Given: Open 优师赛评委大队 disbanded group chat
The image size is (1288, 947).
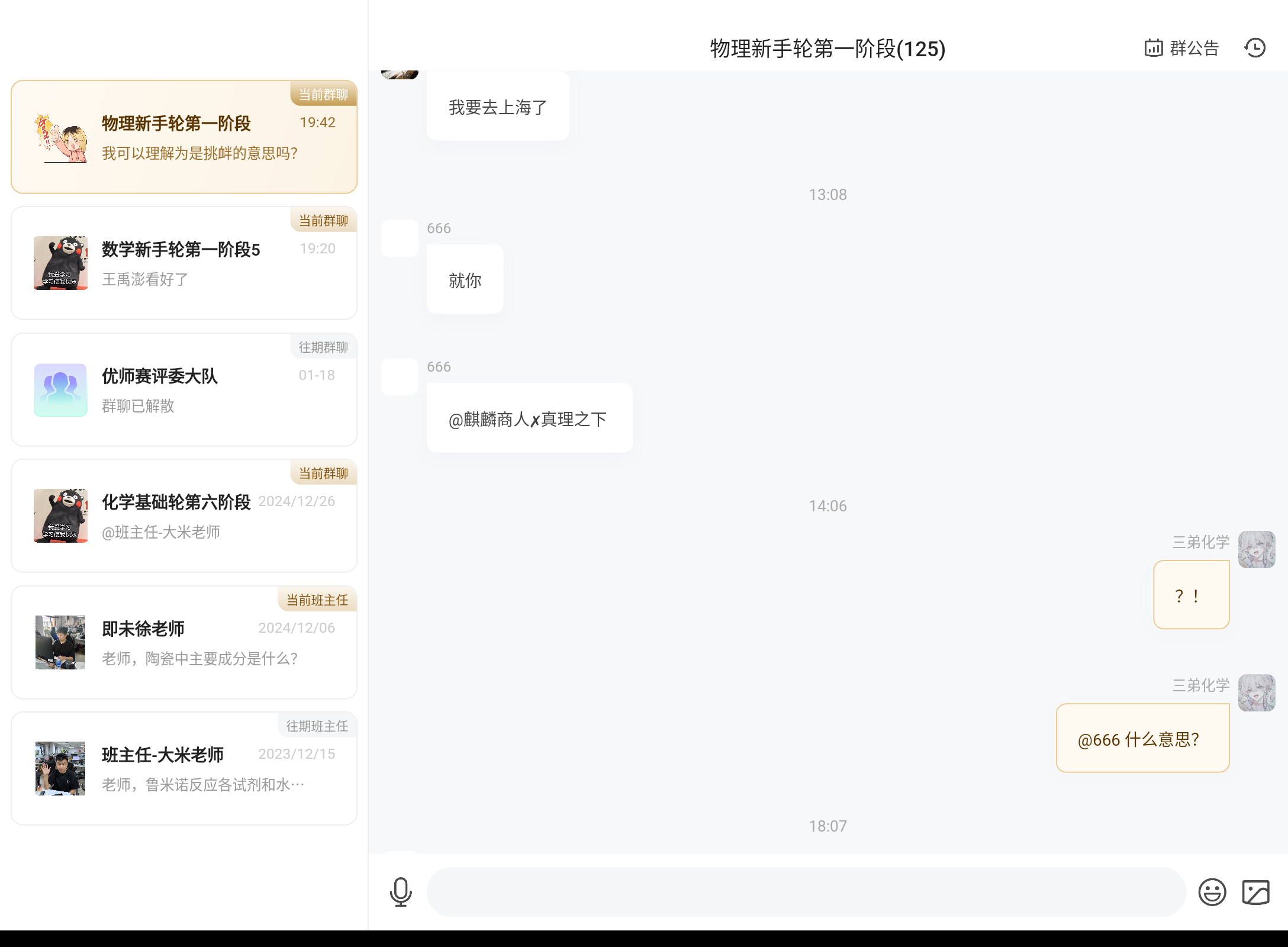Looking at the screenshot, I should click(x=184, y=390).
